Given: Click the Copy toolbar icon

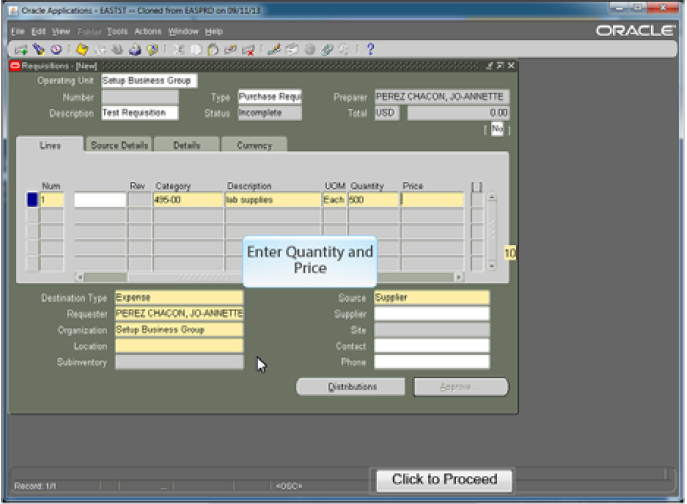Looking at the screenshot, I should pyautogui.click(x=196, y=50).
